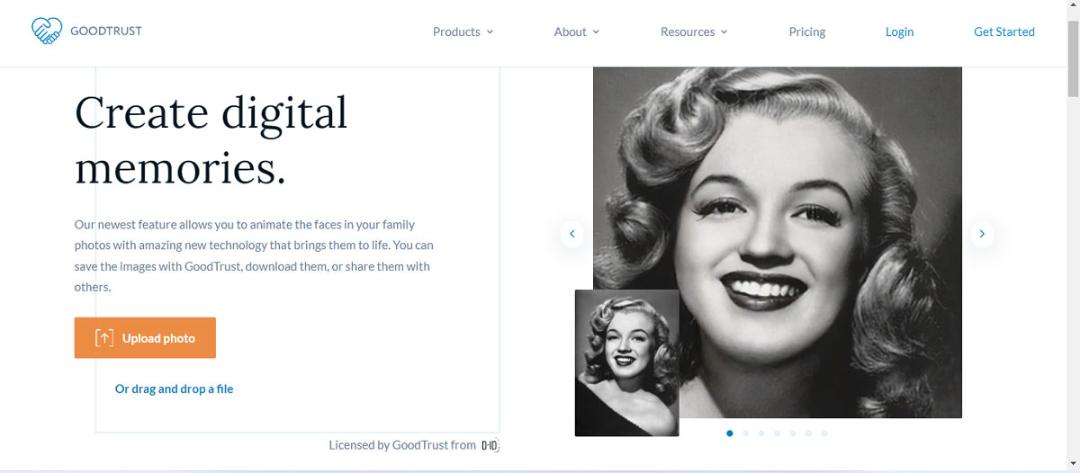The image size is (1080, 473).
Task: Open the Login page
Action: tap(899, 32)
